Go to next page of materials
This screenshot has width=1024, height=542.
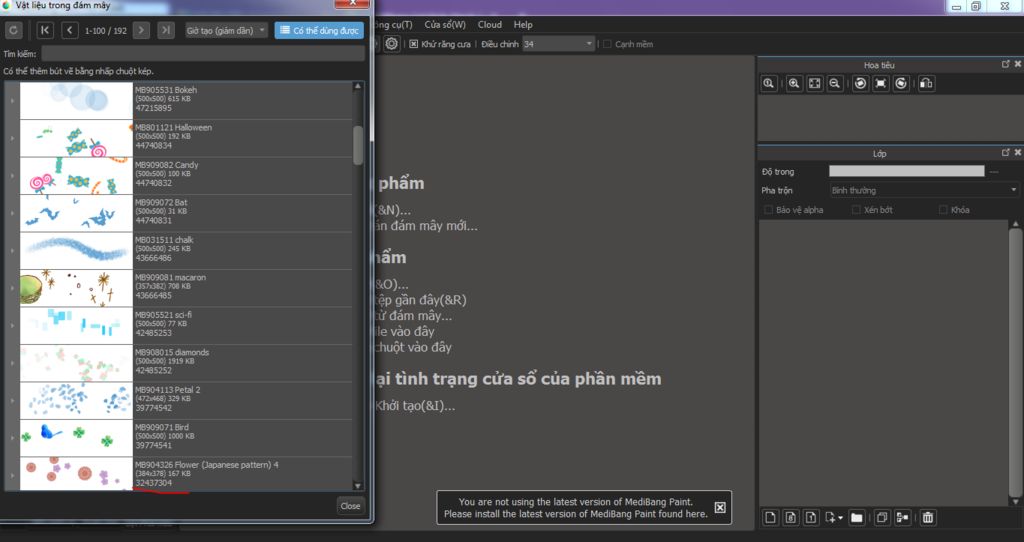coord(141,30)
